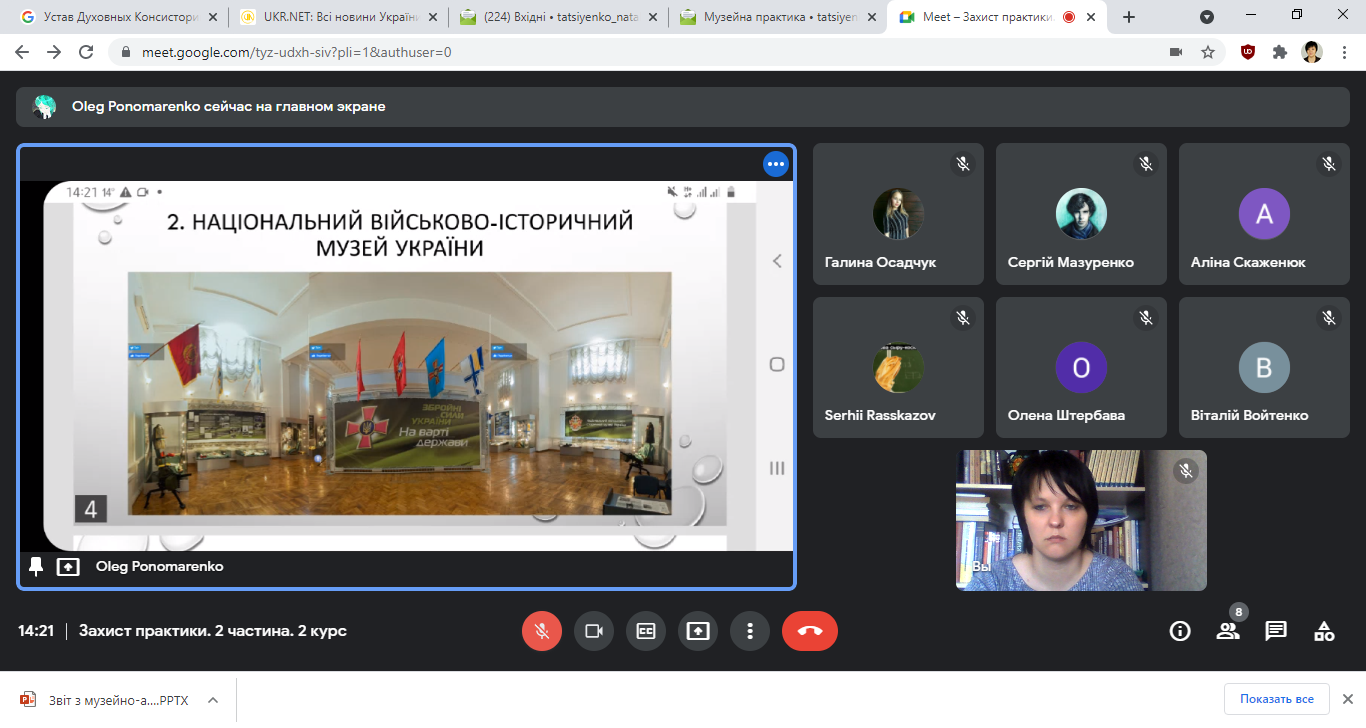Click muted mic icon on Віталій Войтенко tile
This screenshot has height=728, width=1366.
click(x=1329, y=318)
